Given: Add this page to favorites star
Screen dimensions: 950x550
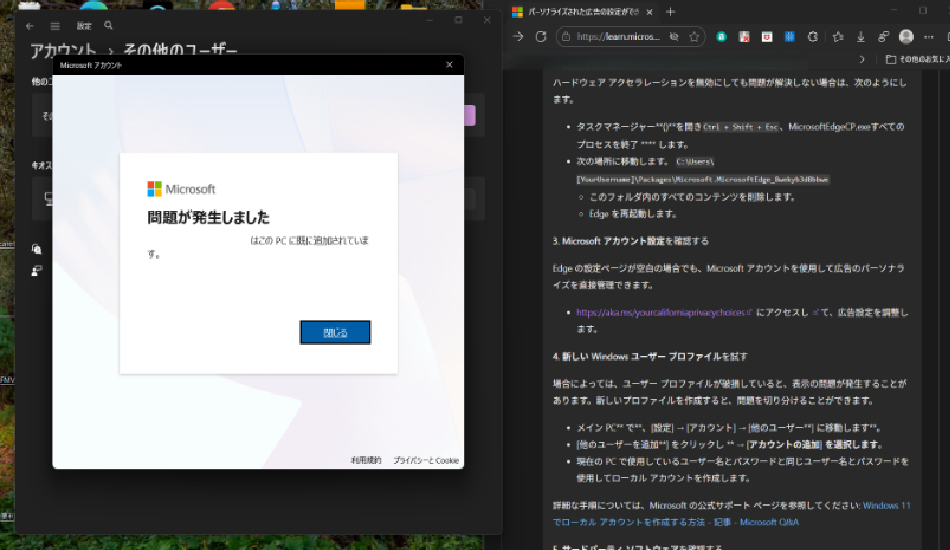Looking at the screenshot, I should point(694,37).
